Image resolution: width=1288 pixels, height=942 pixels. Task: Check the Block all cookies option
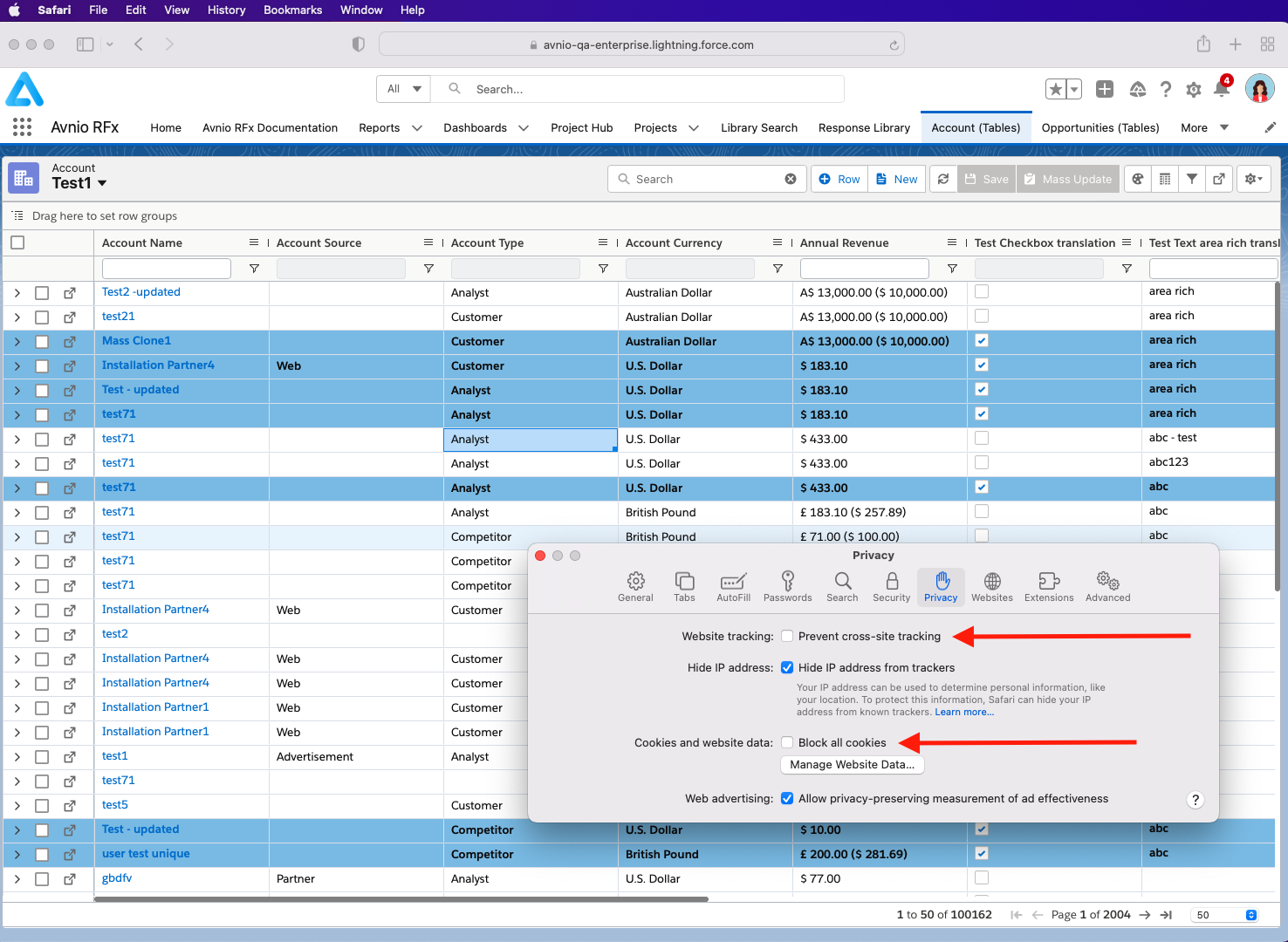[x=787, y=743]
